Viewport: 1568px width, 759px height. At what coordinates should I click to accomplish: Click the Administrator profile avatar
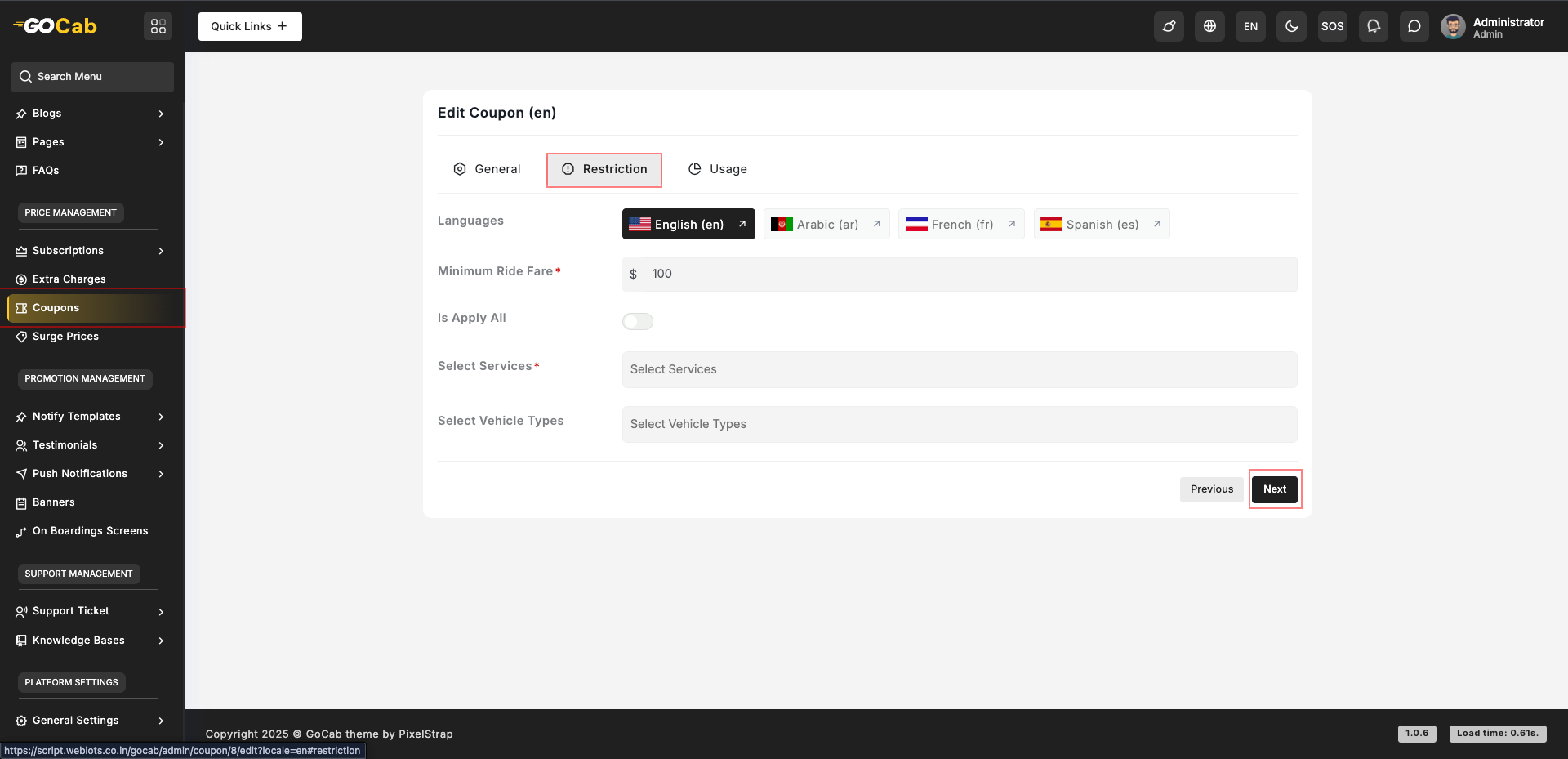pos(1453,27)
